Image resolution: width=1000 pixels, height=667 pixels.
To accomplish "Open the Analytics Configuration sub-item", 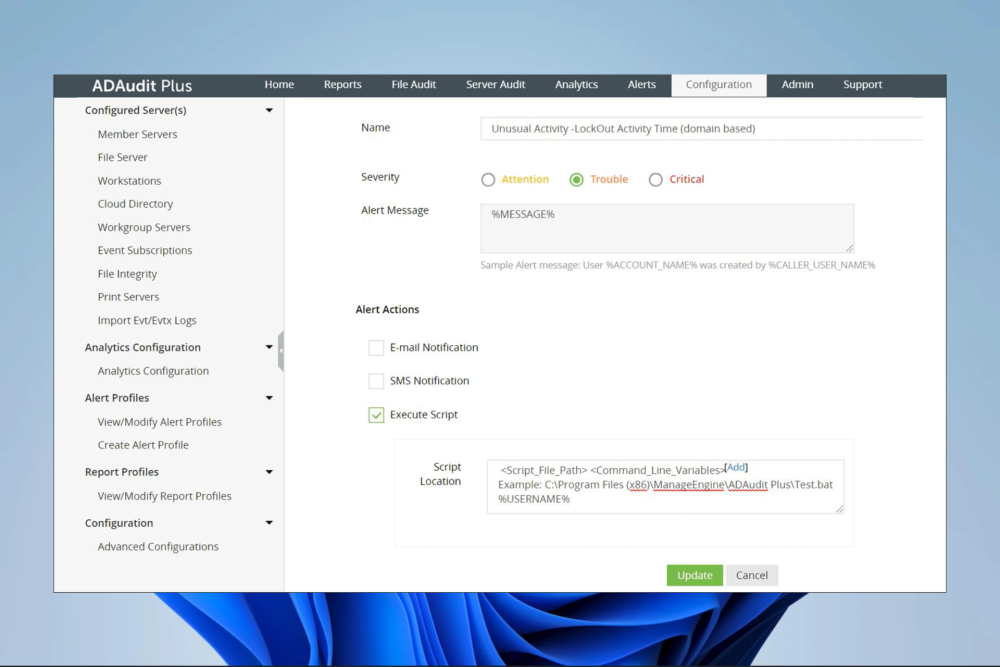I will pos(153,370).
